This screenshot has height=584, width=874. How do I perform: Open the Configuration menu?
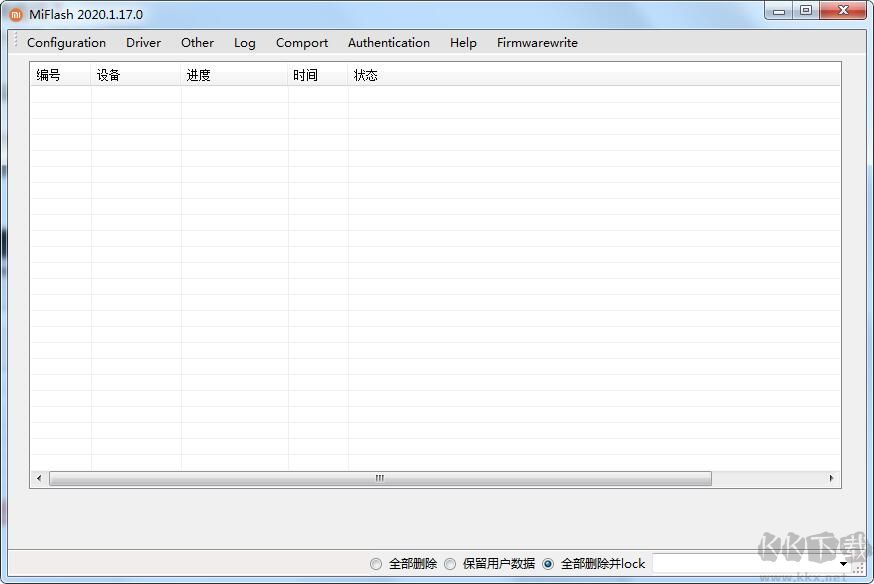pos(66,42)
